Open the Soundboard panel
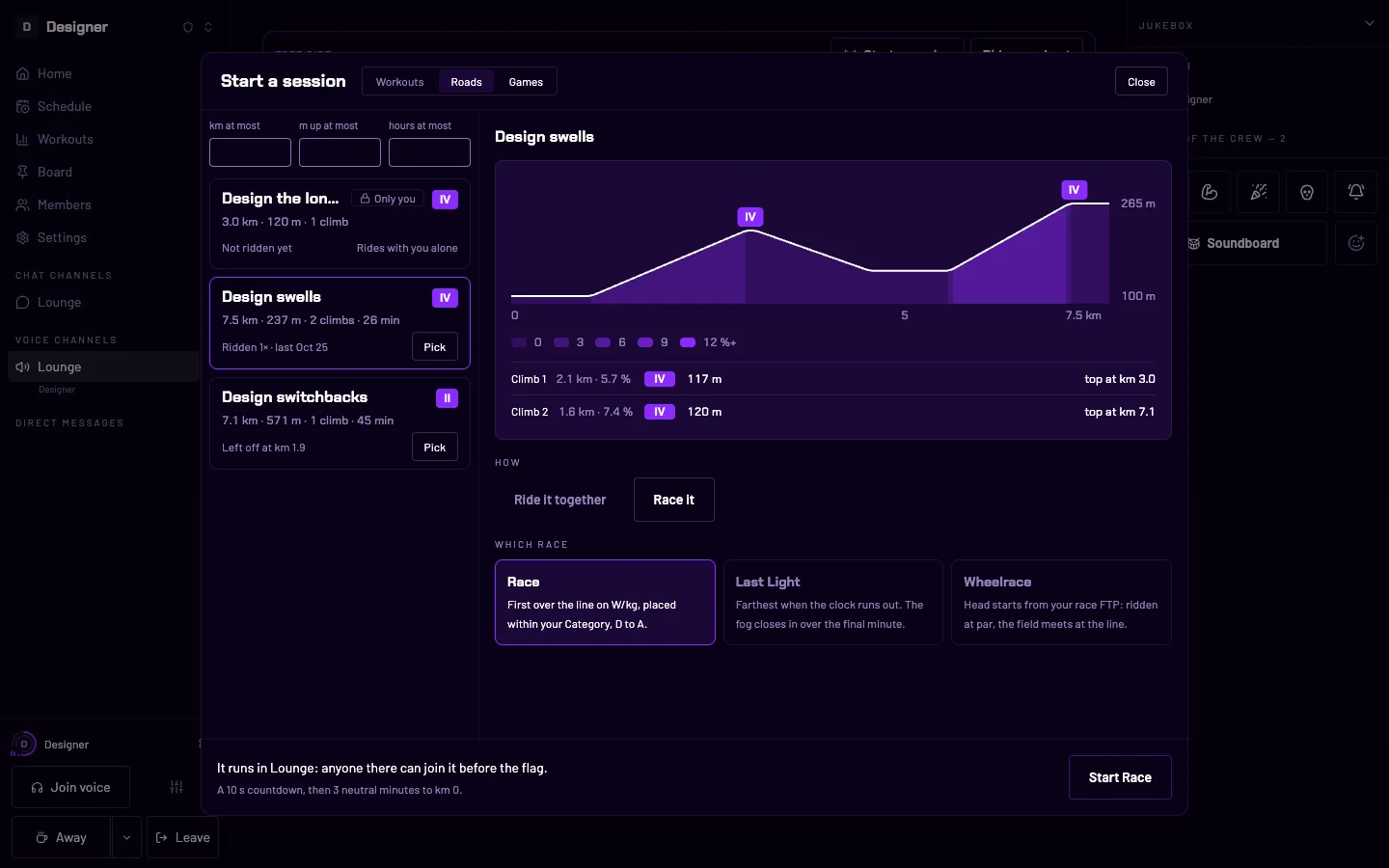This screenshot has height=868, width=1389. tap(1257, 243)
